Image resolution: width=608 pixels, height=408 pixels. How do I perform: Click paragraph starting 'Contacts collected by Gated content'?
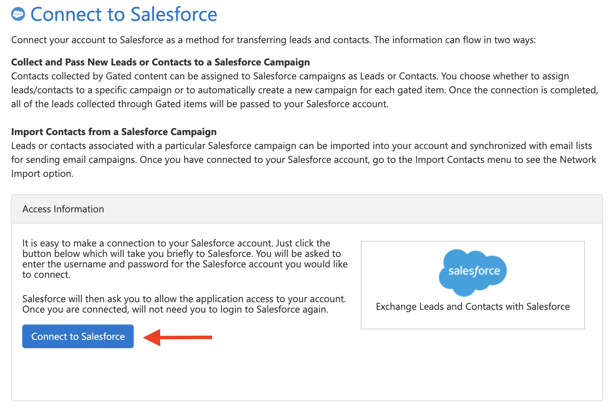coord(305,90)
